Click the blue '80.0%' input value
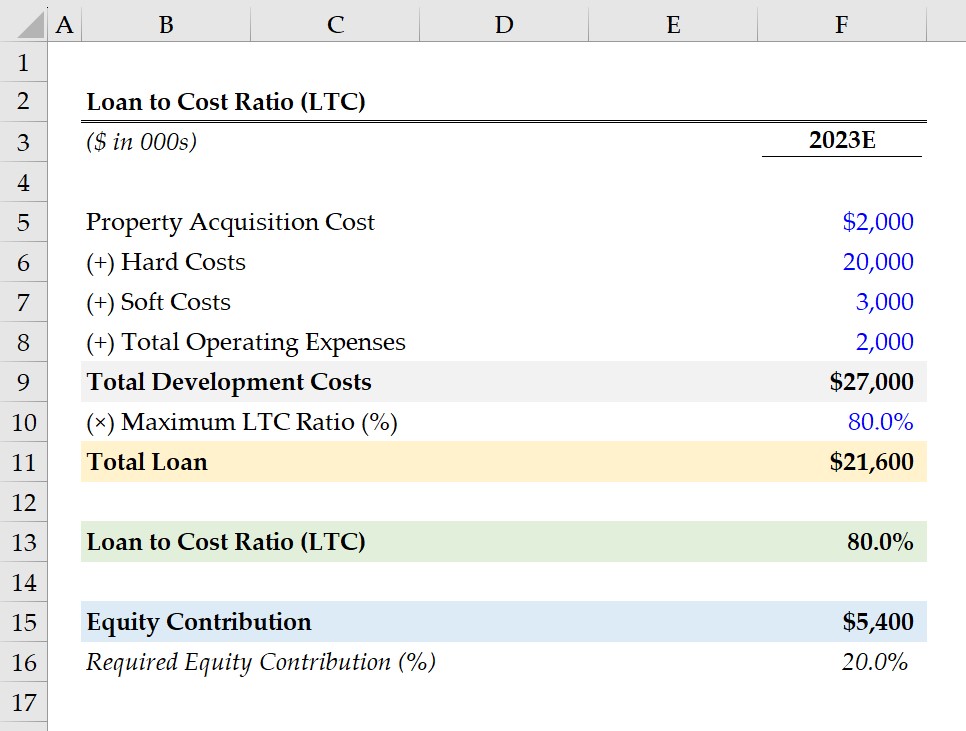966x731 pixels. (x=880, y=422)
